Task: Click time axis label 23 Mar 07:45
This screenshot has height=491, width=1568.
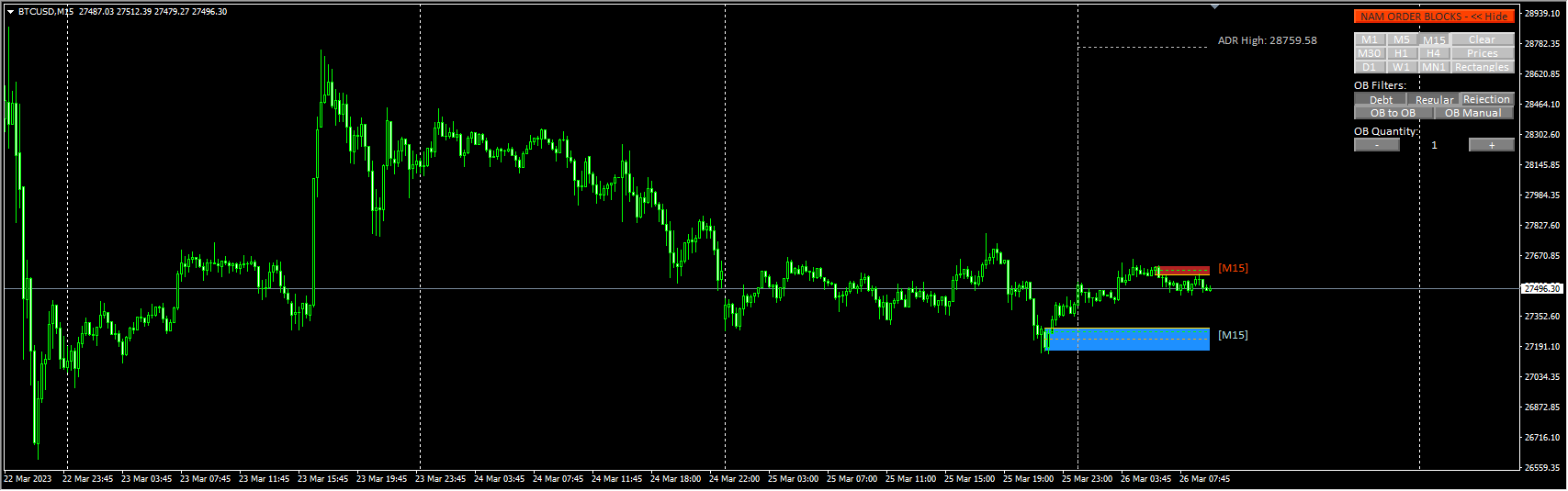Action: 206,479
